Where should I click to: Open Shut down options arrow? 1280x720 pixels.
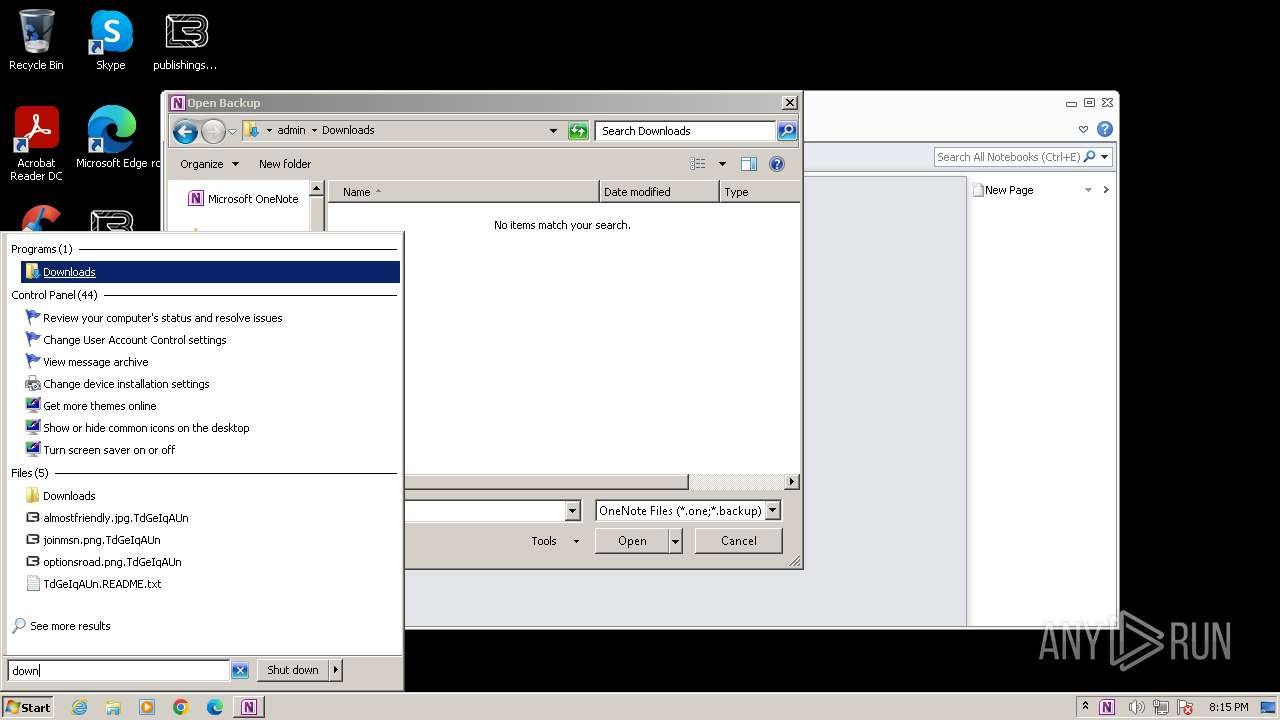pyautogui.click(x=335, y=670)
